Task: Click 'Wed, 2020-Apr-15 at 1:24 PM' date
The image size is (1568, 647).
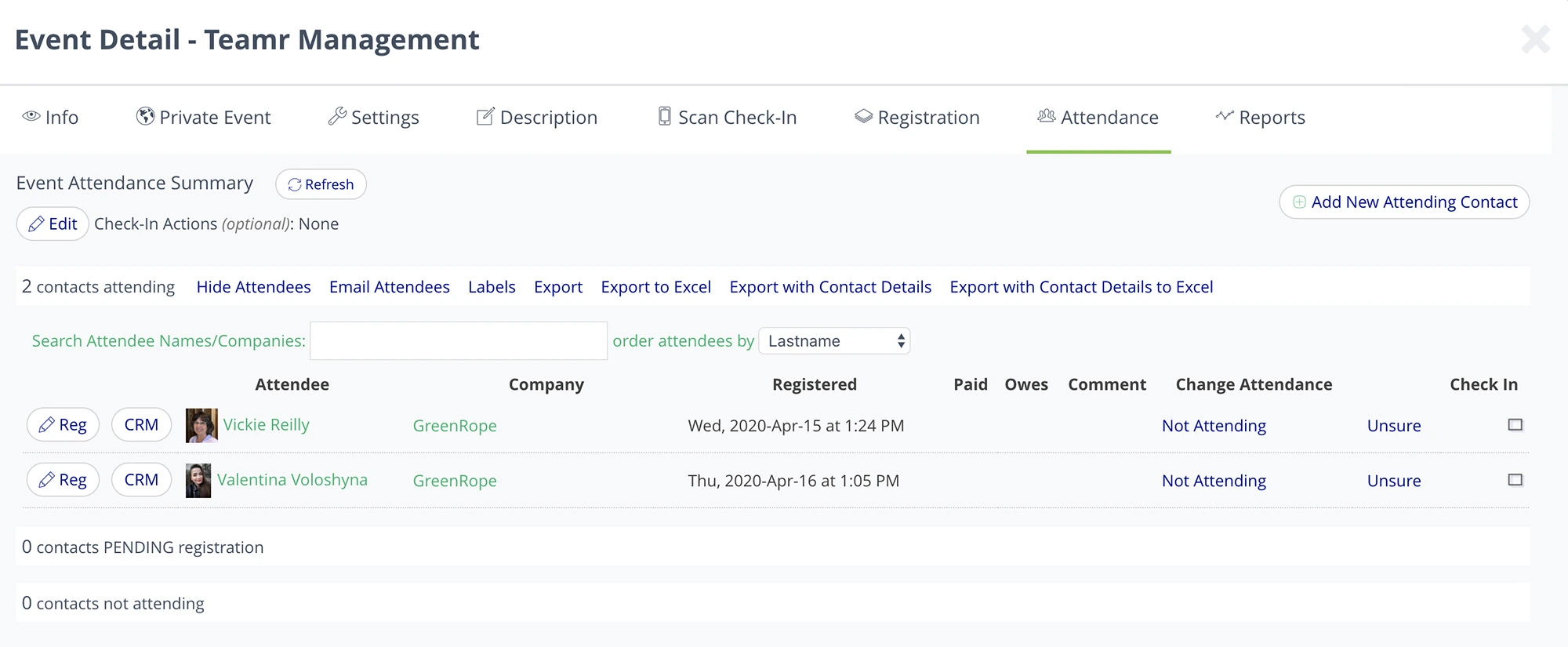Action: point(796,426)
